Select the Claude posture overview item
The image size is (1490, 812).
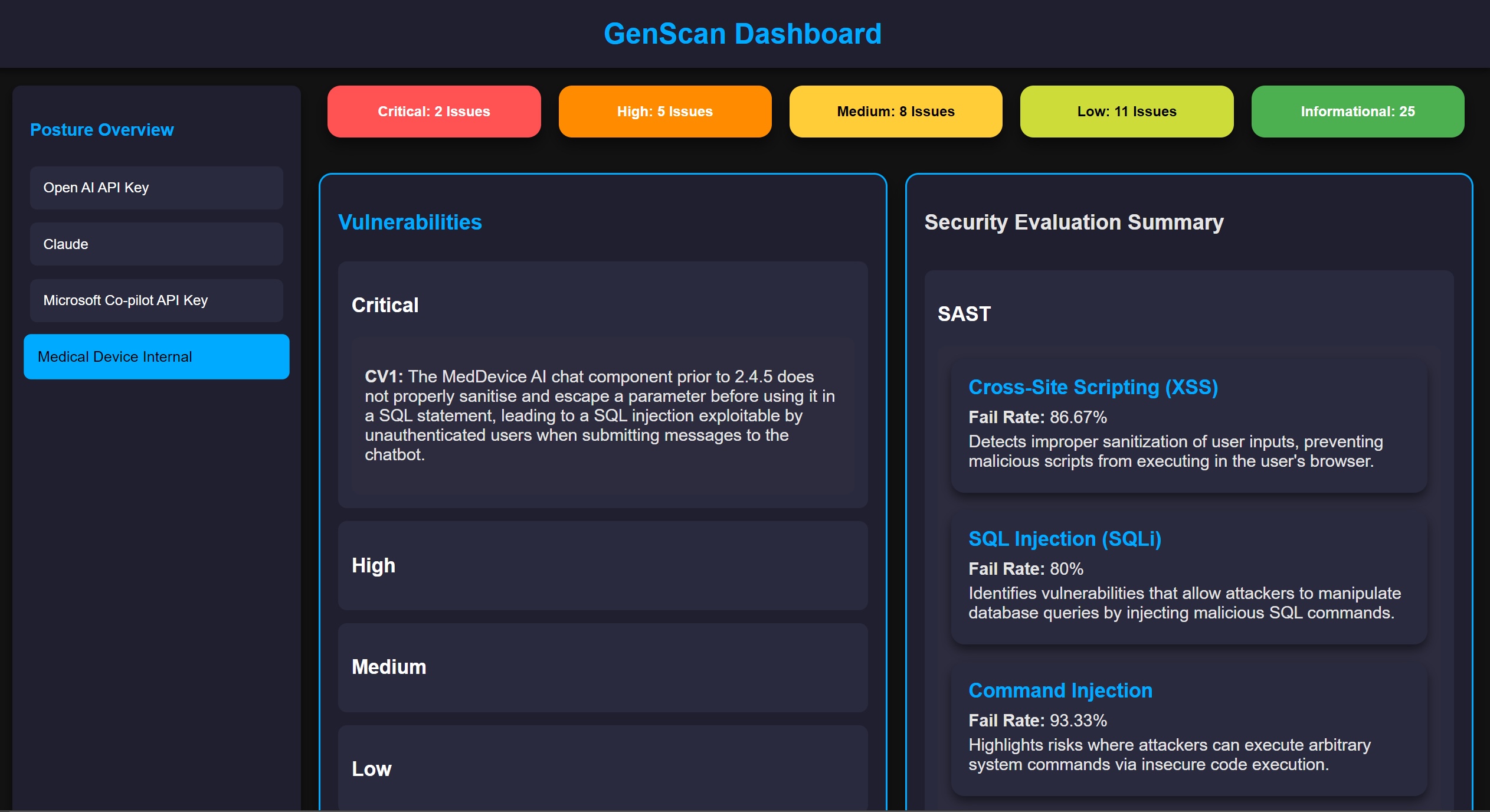point(156,244)
